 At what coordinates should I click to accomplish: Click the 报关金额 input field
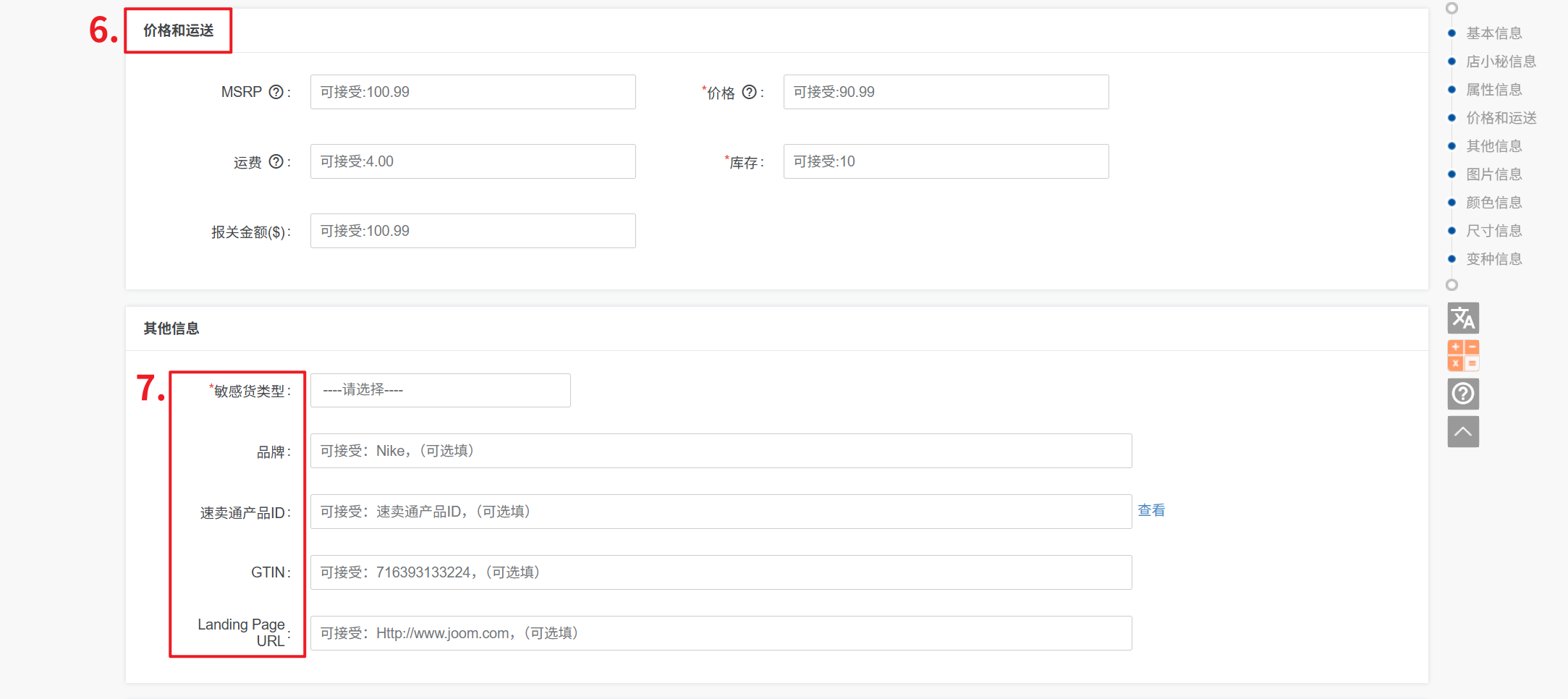click(472, 231)
